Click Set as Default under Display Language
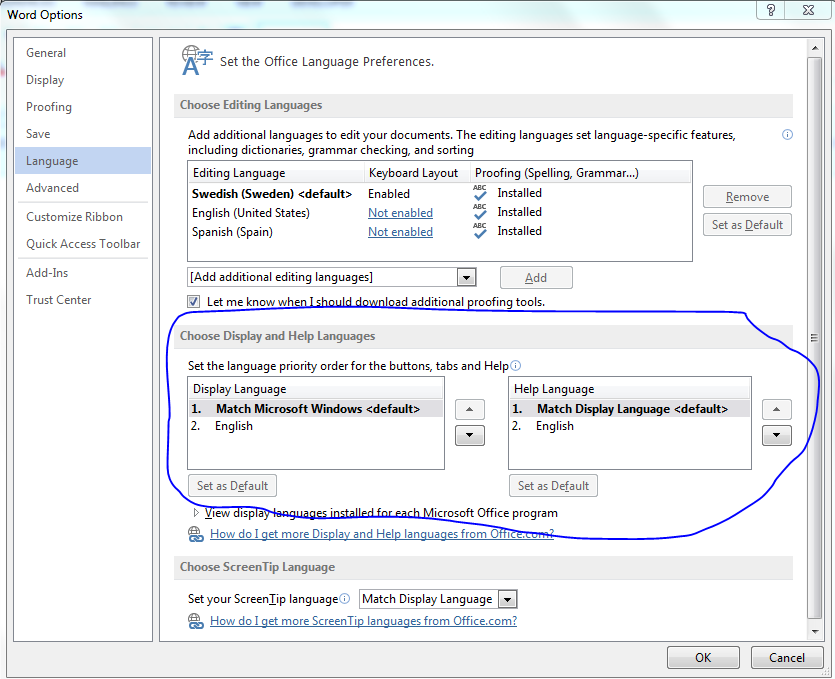835x679 pixels. 232,486
